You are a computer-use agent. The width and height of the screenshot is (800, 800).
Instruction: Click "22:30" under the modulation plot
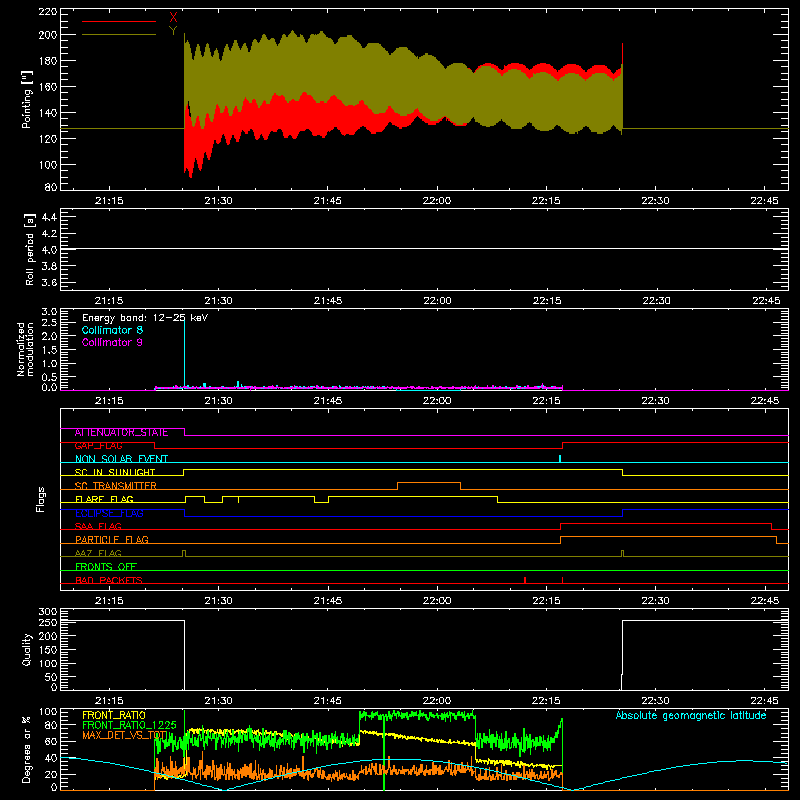coord(655,401)
